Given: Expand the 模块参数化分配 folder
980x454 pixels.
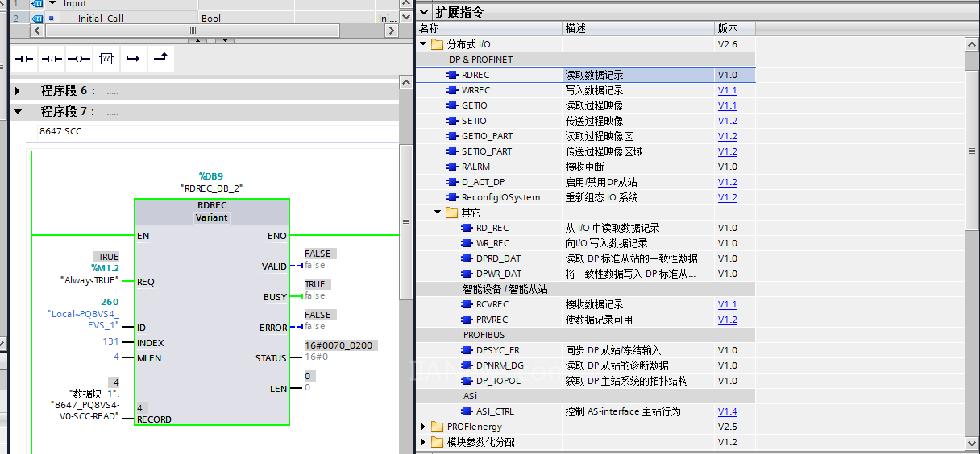Looking at the screenshot, I should 423,442.
